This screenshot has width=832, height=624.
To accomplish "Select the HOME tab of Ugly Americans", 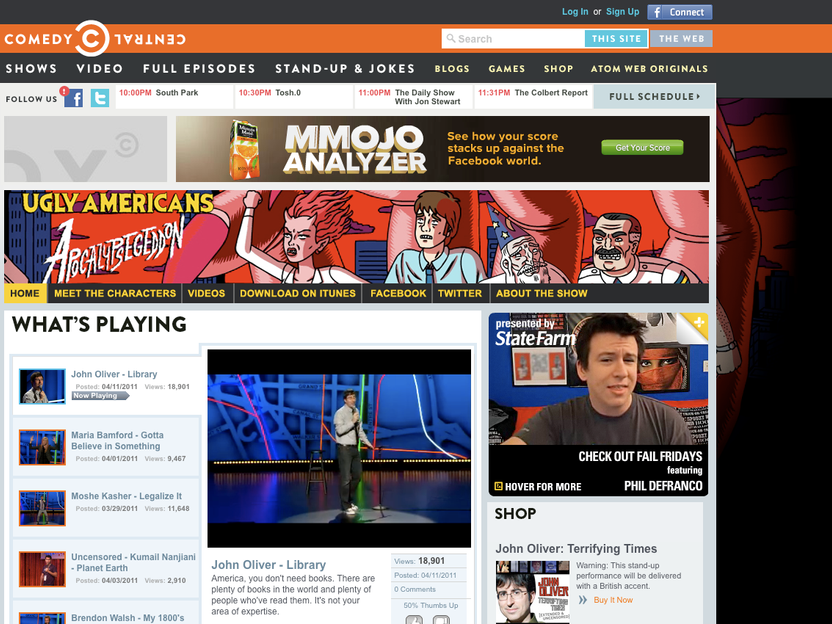I will coord(25,293).
